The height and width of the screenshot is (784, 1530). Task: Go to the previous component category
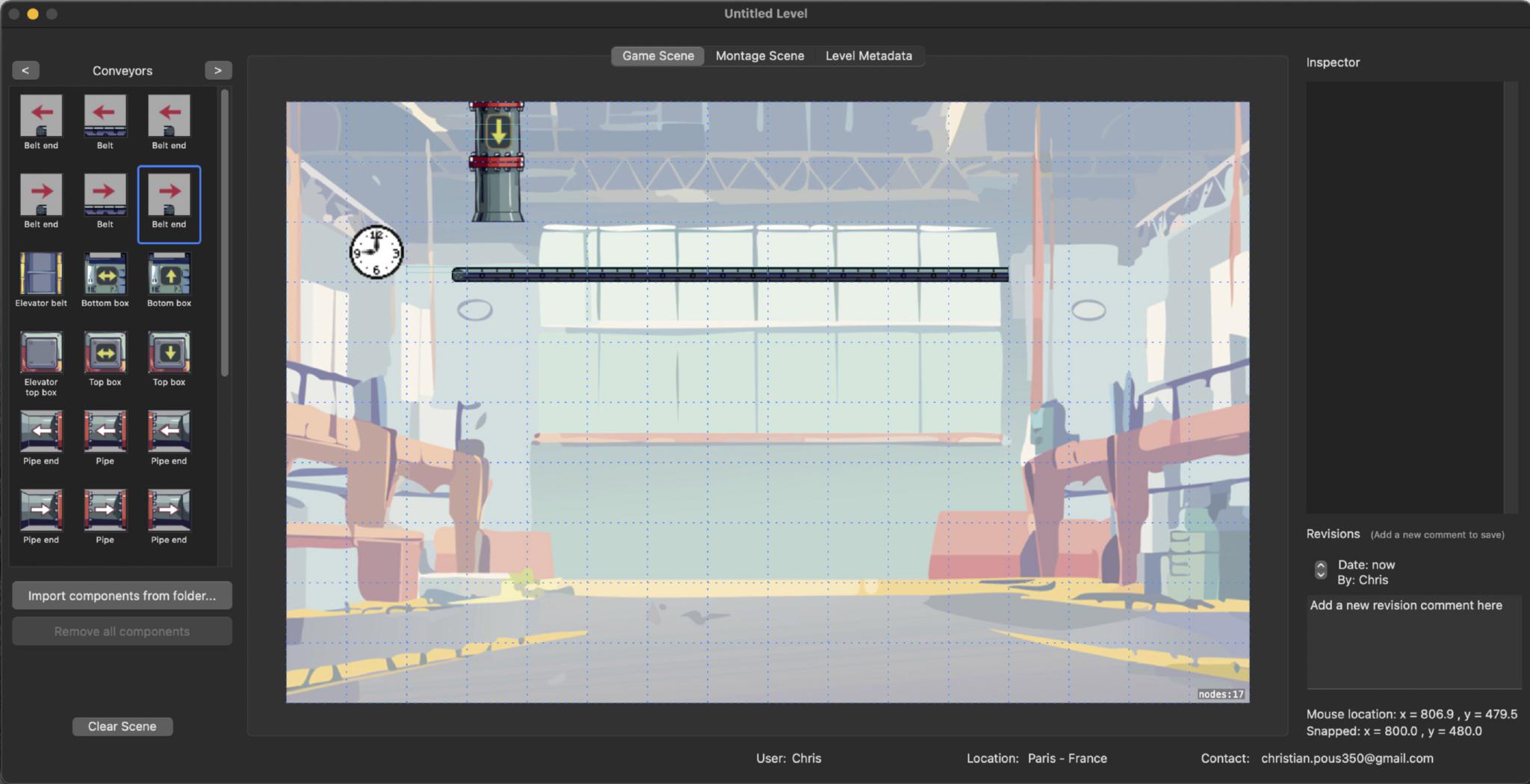click(25, 70)
